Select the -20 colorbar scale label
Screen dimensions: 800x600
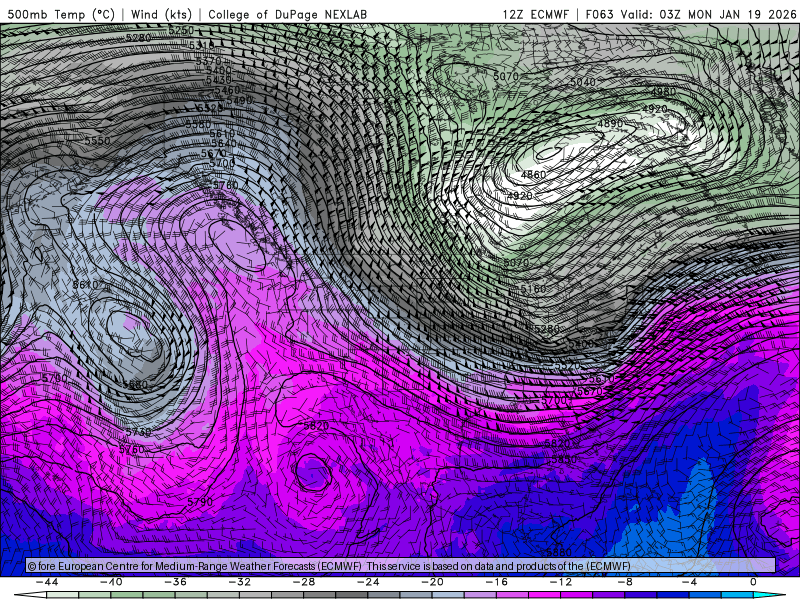coord(433,582)
